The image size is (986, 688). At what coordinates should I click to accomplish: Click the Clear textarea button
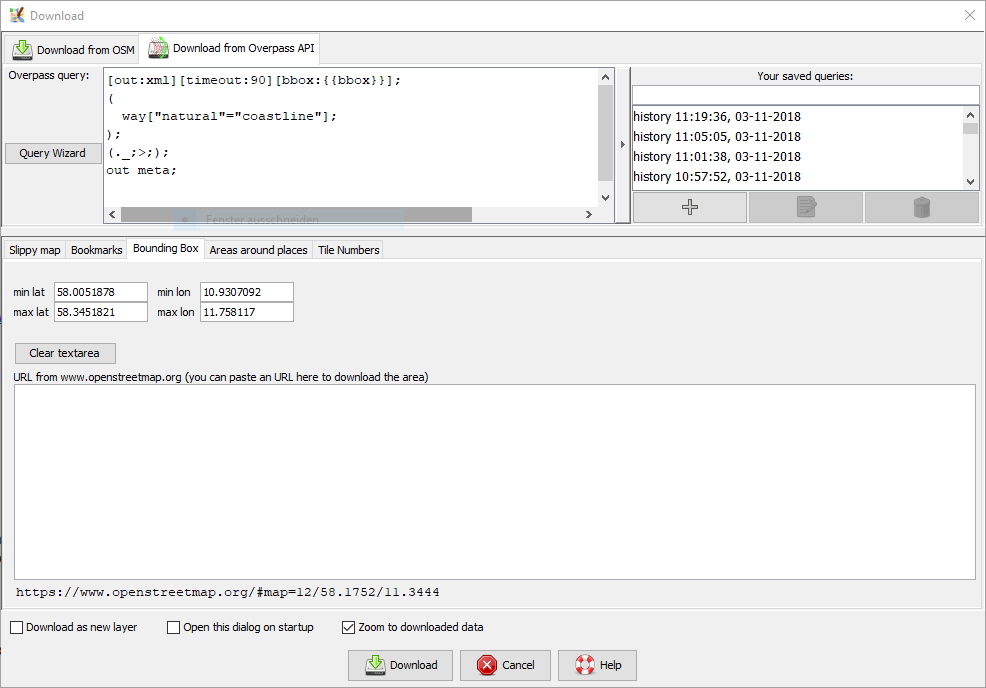click(x=65, y=353)
